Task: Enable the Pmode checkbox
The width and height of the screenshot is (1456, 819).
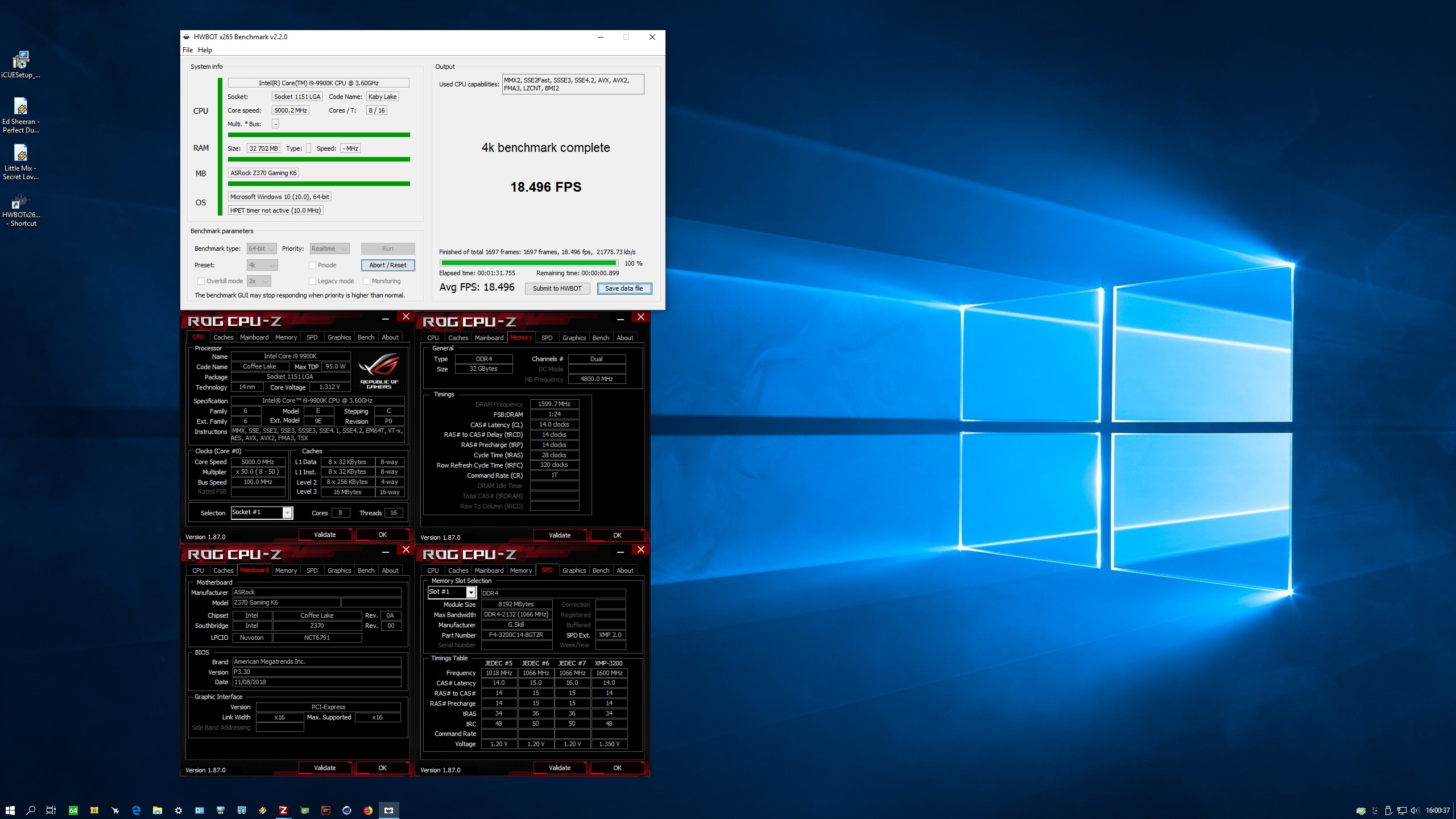Action: click(312, 265)
